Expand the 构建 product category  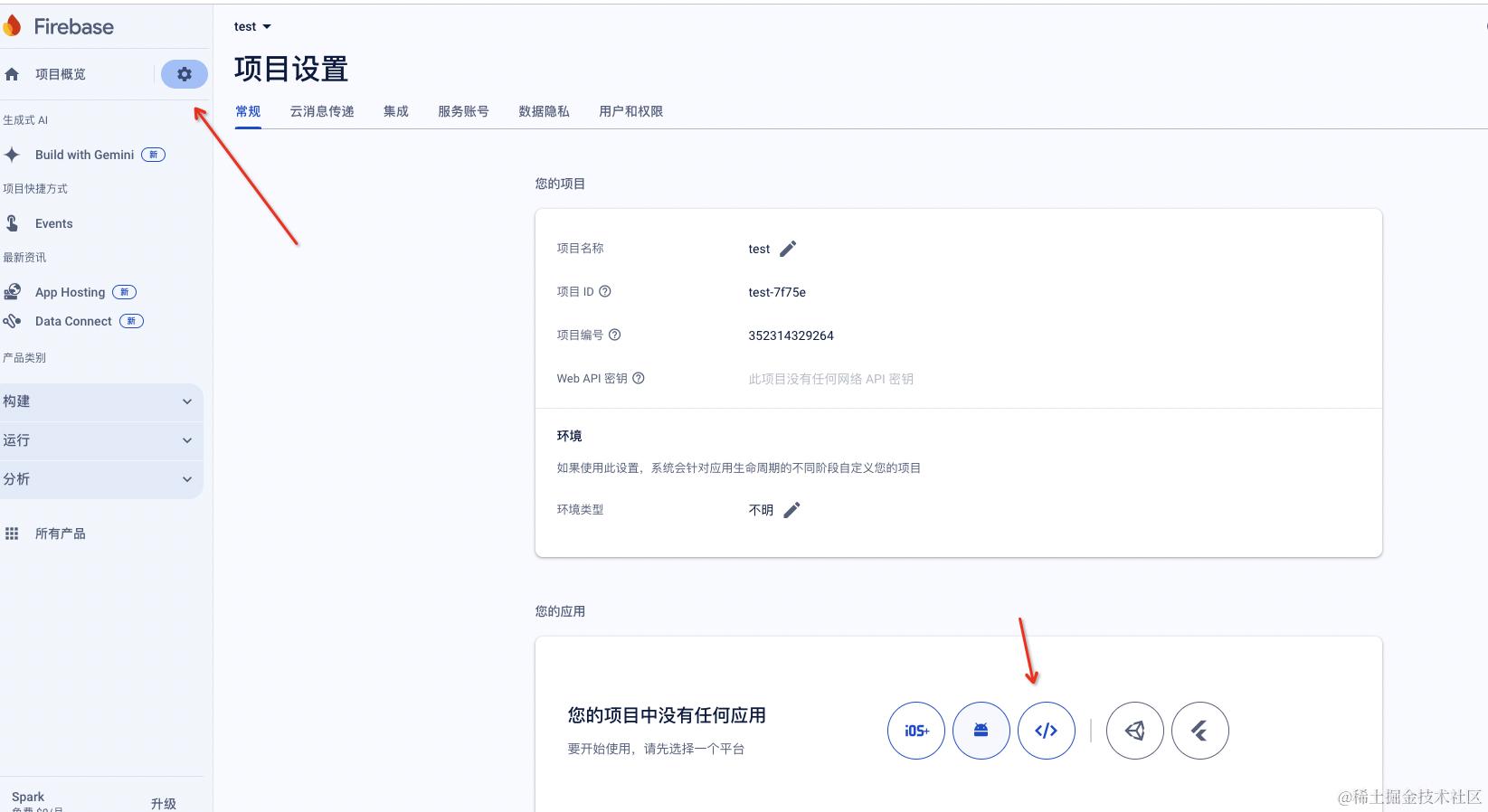(101, 401)
